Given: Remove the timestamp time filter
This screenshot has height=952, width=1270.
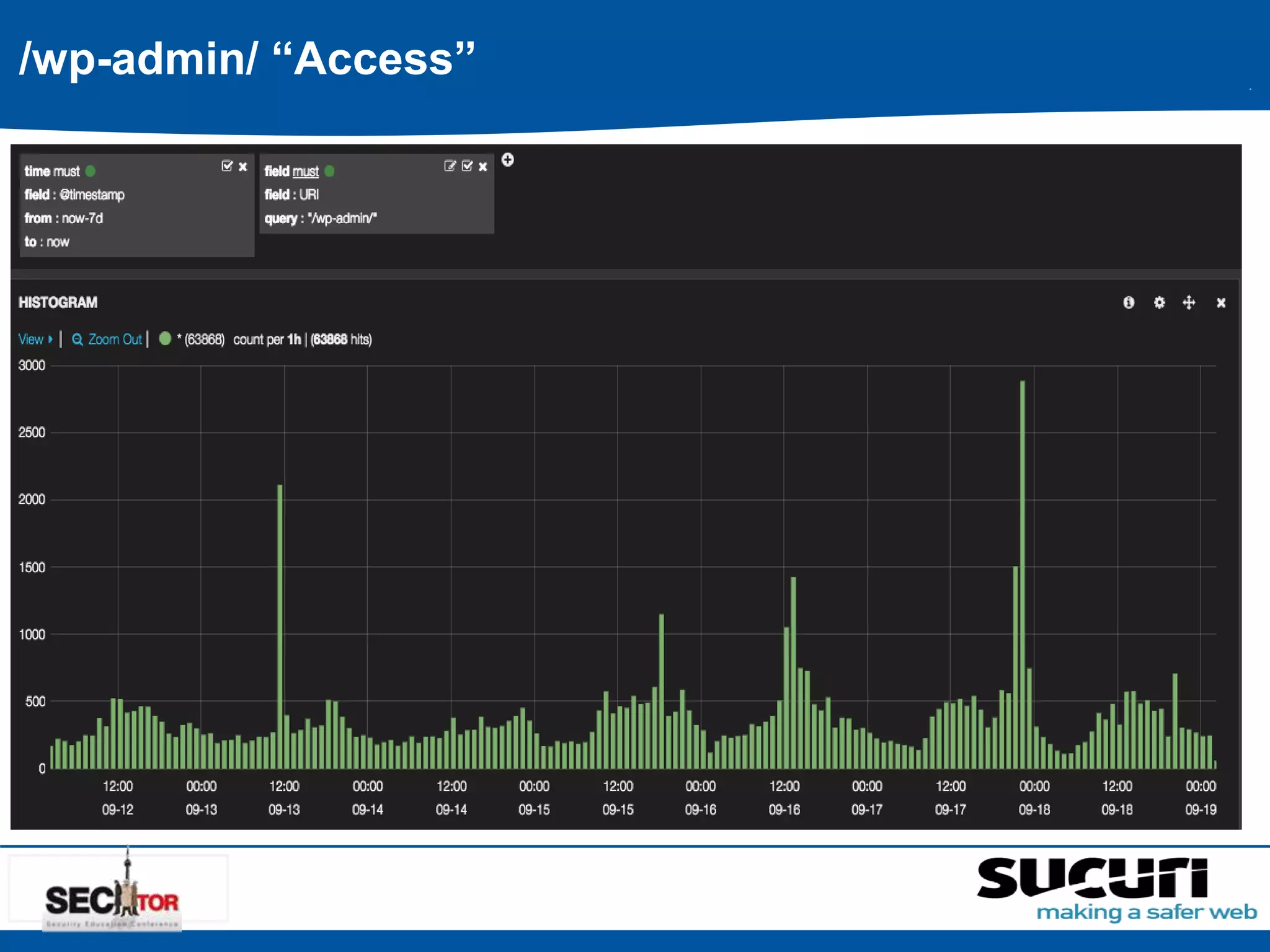Looking at the screenshot, I should (x=243, y=166).
